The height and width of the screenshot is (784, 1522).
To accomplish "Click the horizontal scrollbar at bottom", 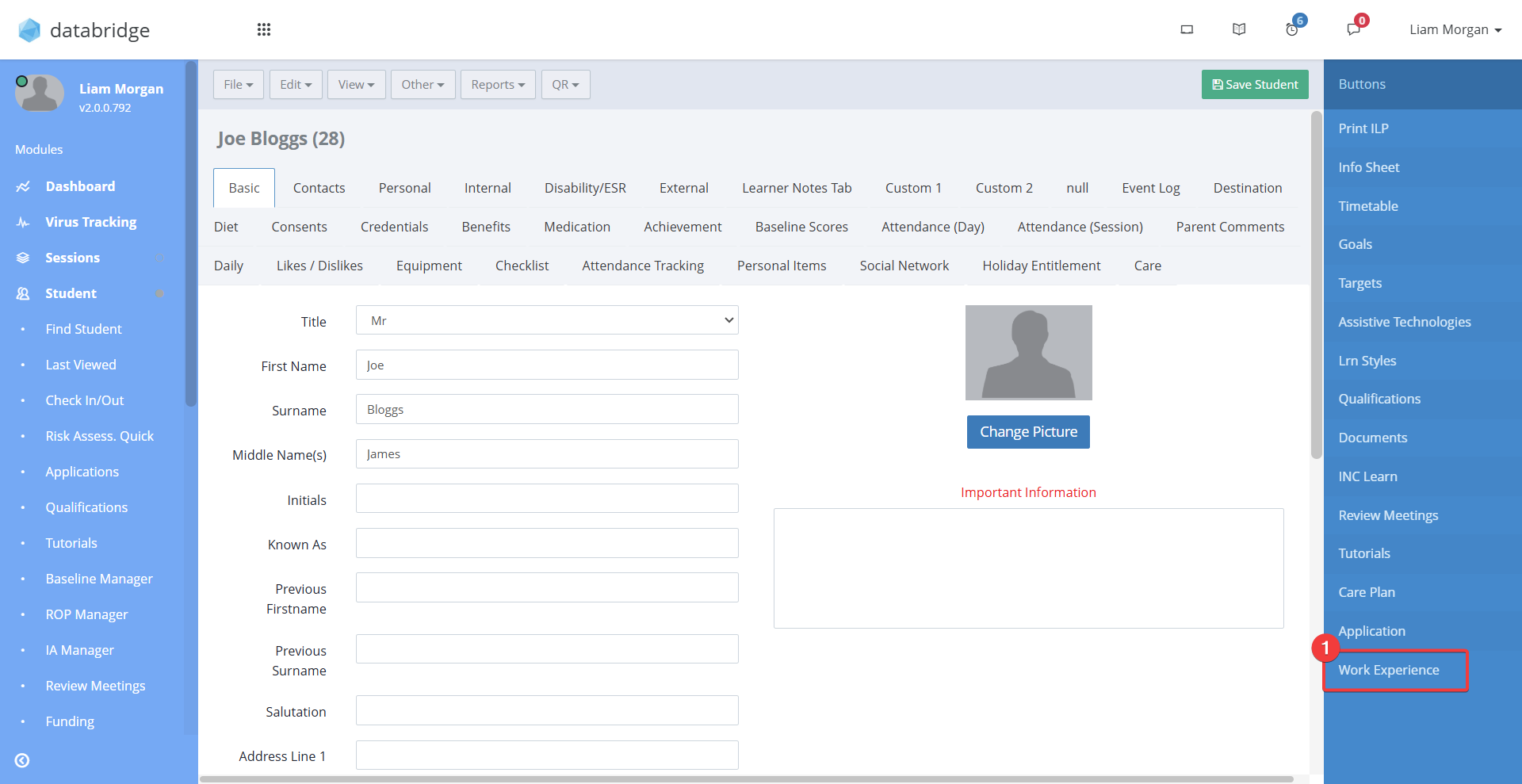I will tap(747, 779).
